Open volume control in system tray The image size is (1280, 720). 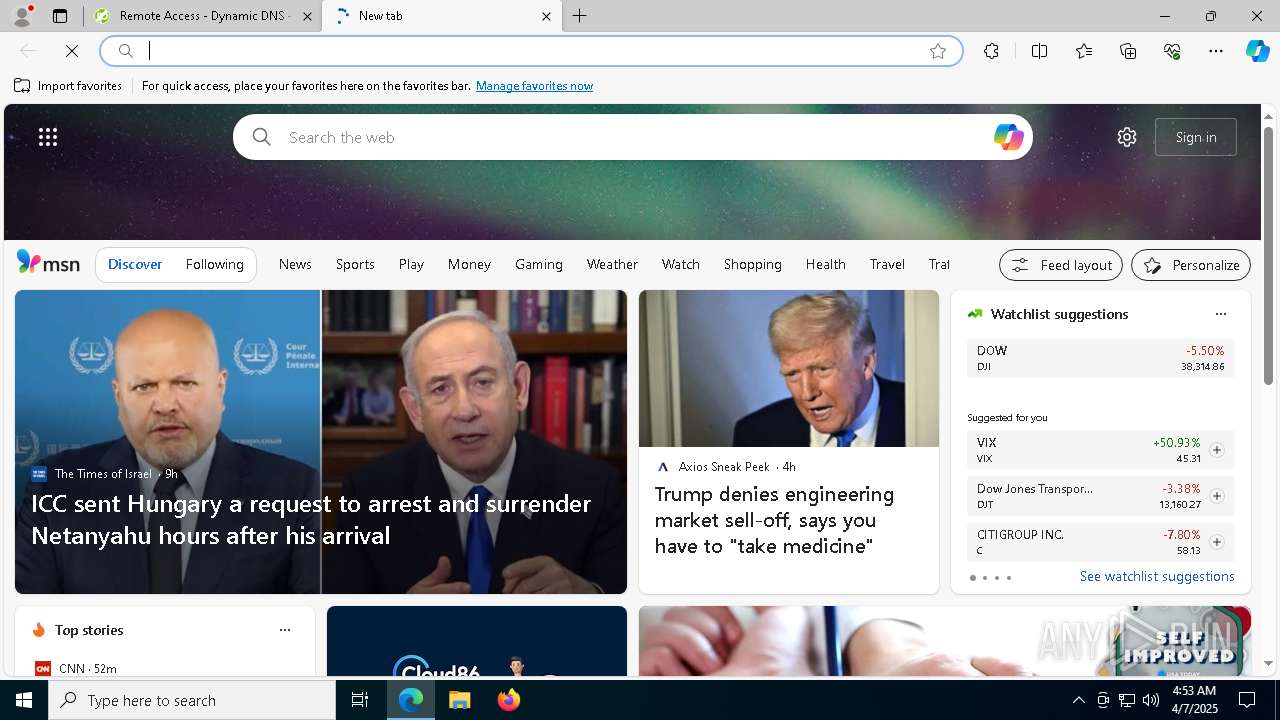coord(1150,700)
